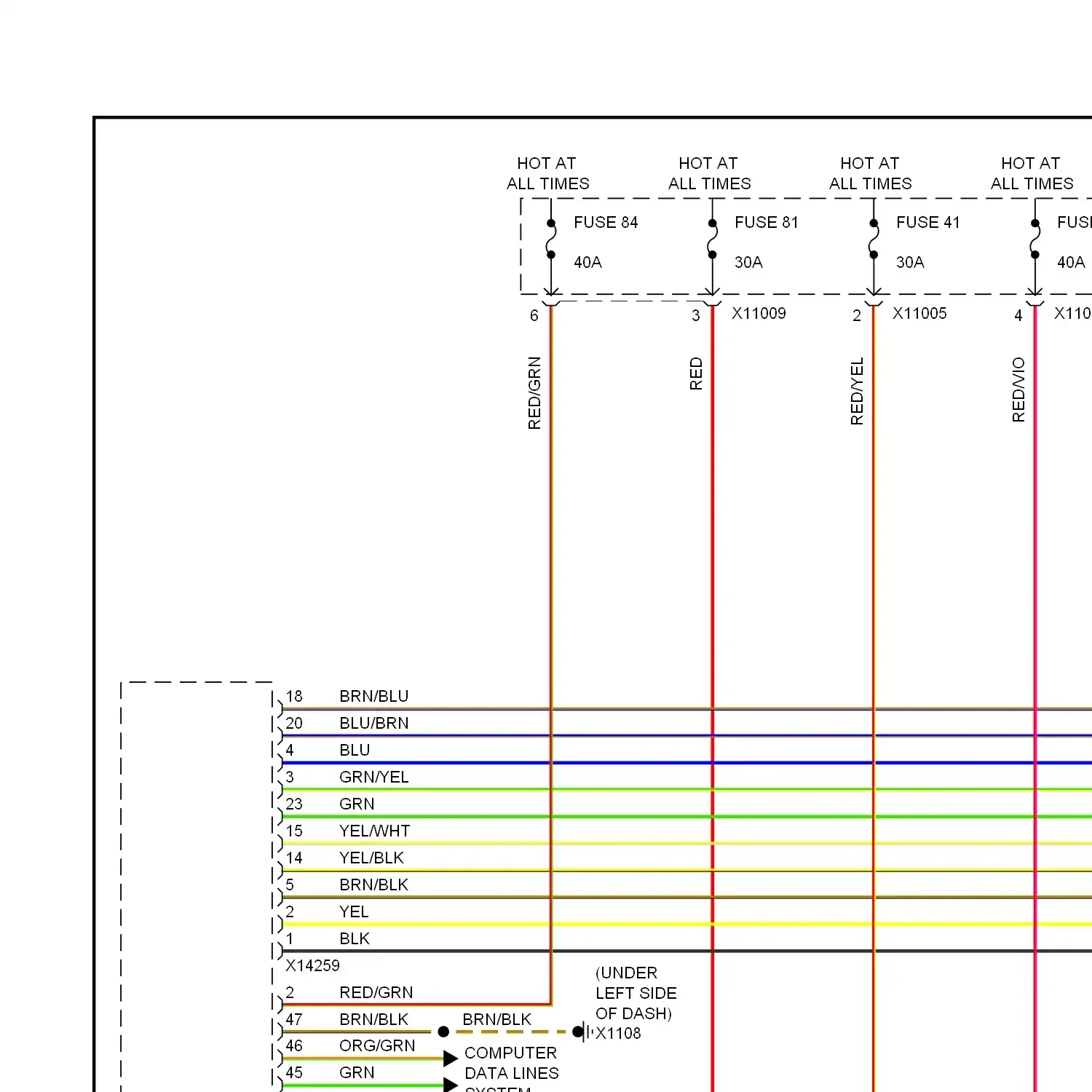Click the FUSE 84 symbol
This screenshot has height=1092, width=1092.
coord(551,239)
